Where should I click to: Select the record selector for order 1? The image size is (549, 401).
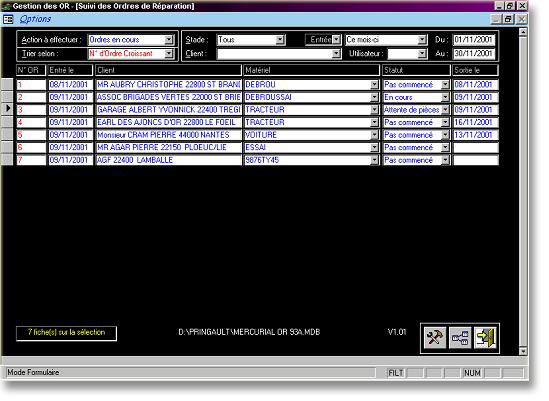point(7,84)
